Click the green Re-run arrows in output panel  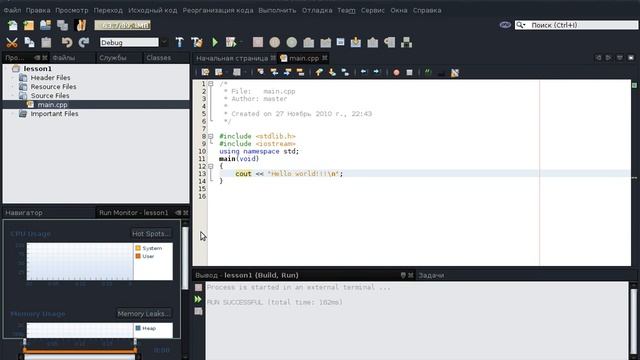(198, 300)
